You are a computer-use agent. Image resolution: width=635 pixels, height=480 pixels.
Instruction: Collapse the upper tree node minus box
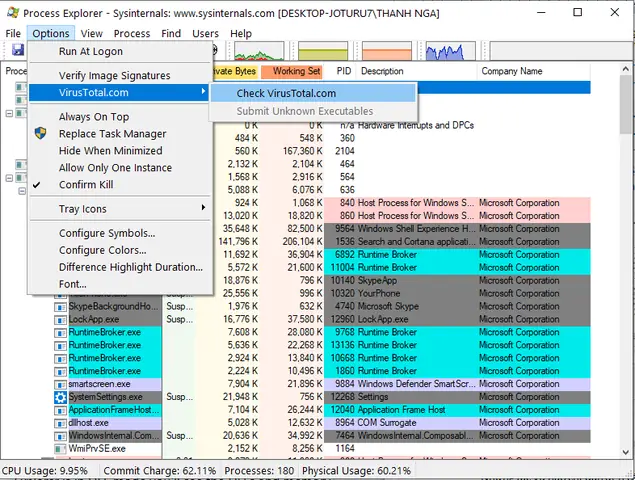(x=9, y=113)
